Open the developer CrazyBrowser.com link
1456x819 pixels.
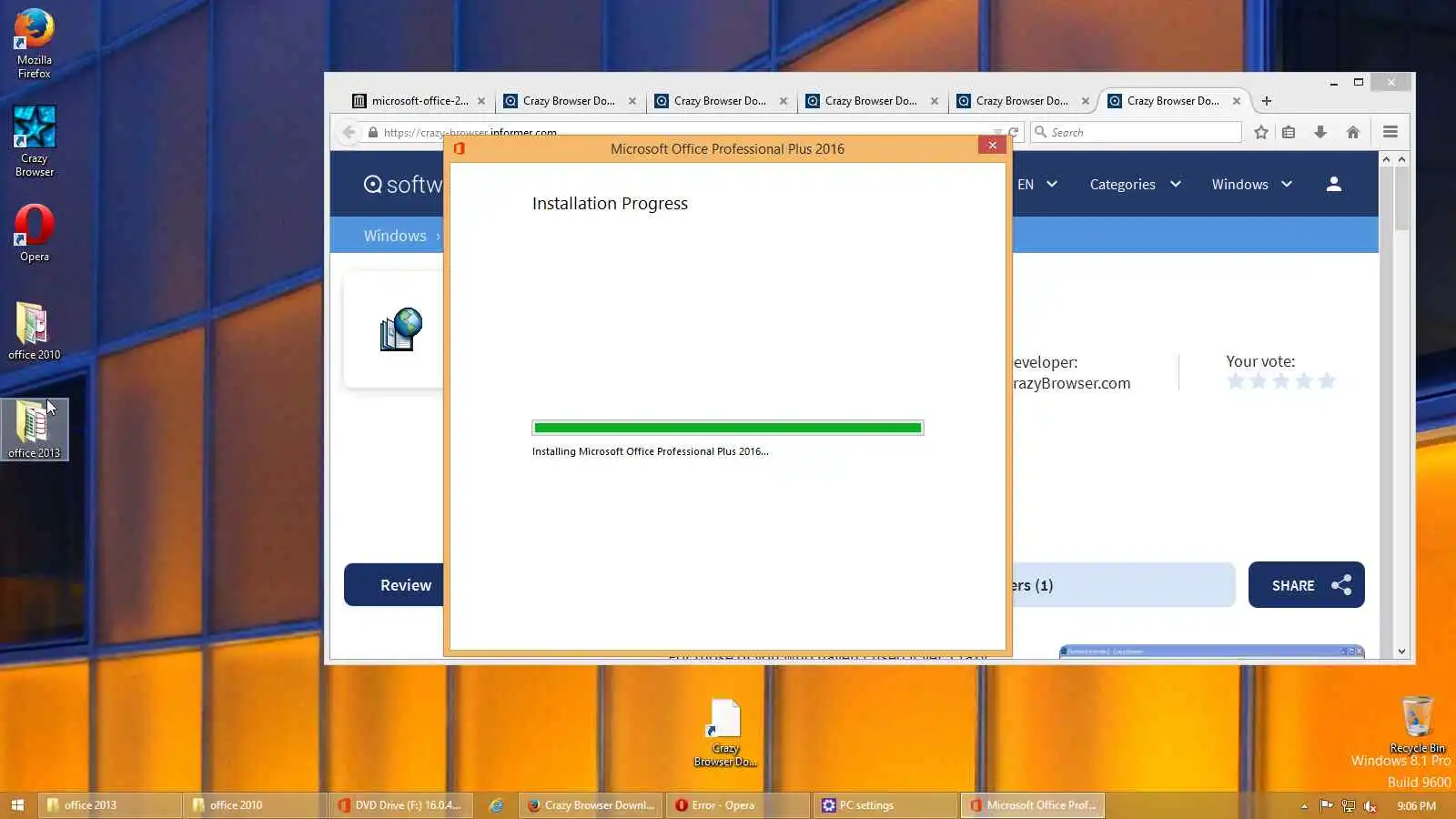coord(1072,383)
